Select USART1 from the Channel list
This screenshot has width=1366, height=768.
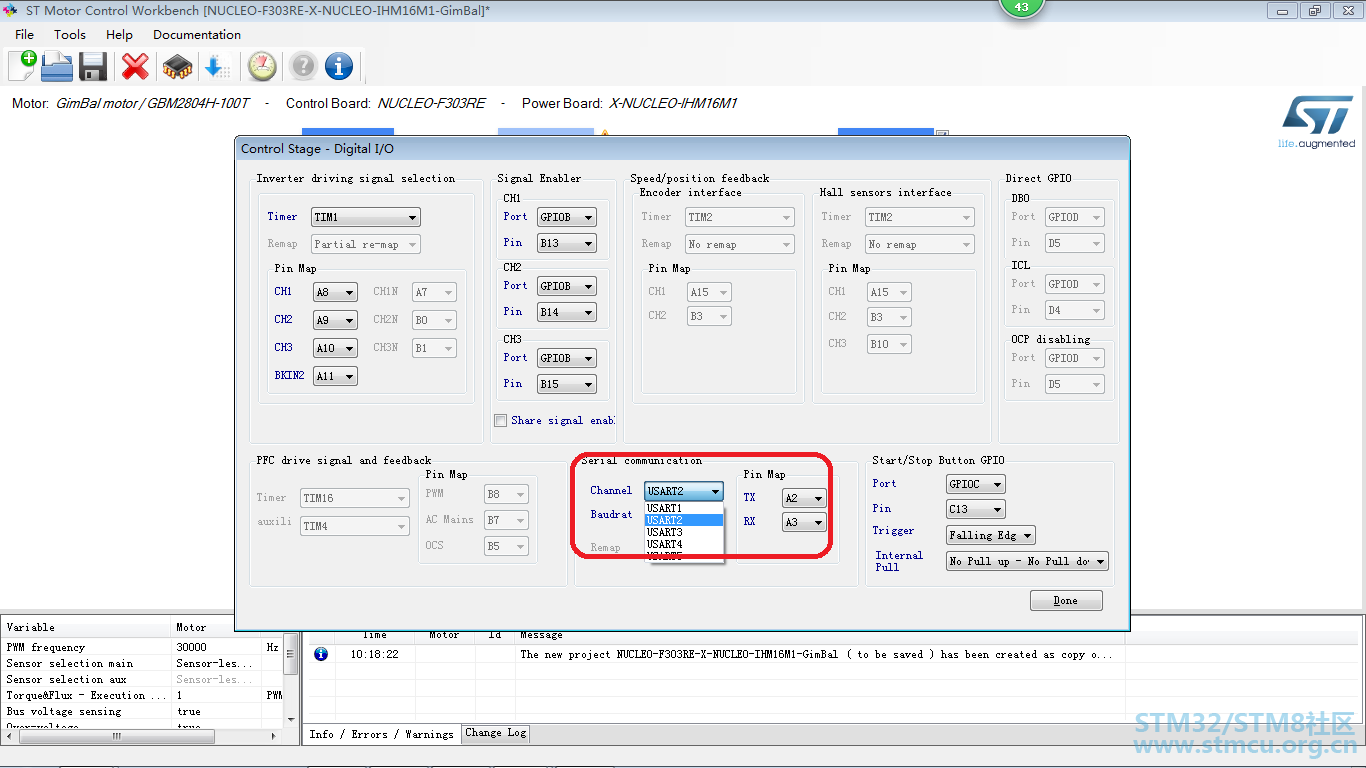[x=684, y=508]
